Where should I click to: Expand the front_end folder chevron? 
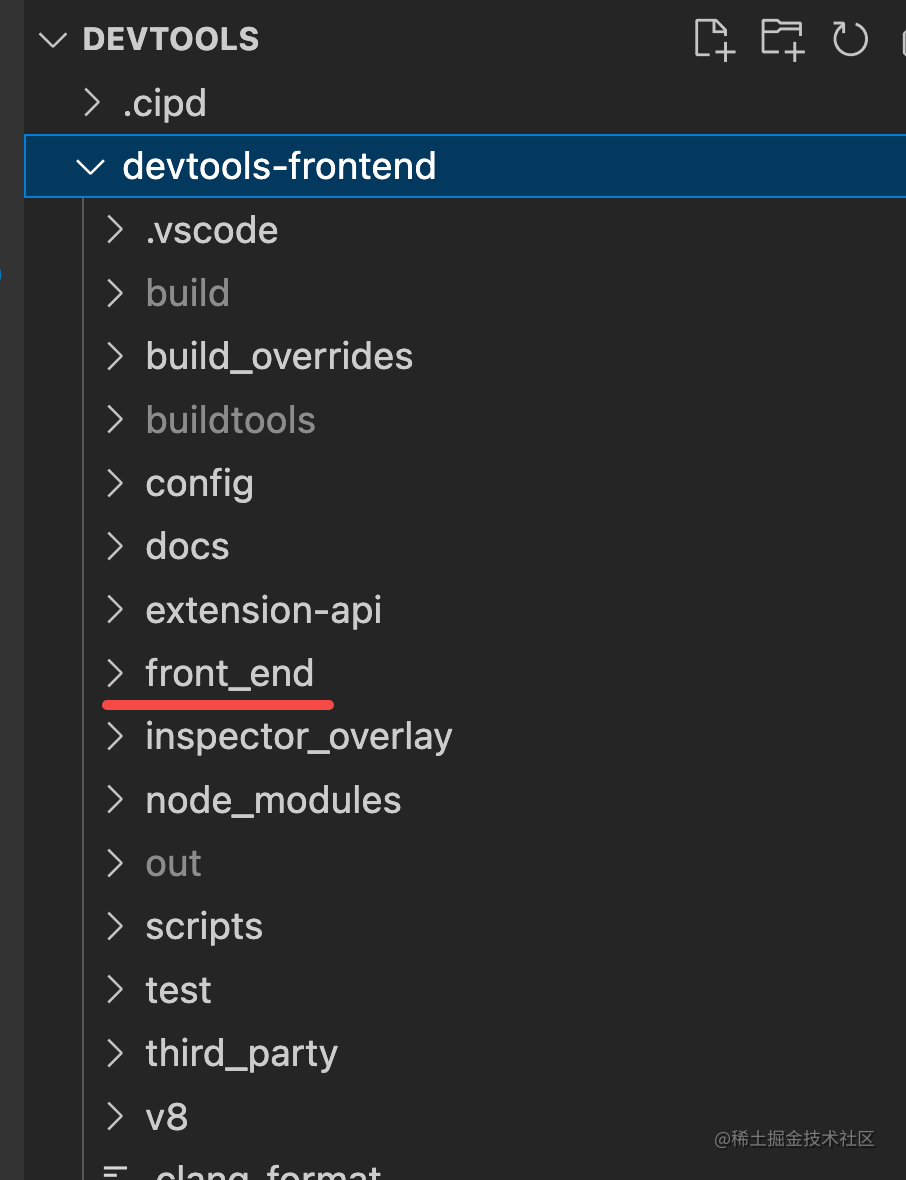pos(116,674)
